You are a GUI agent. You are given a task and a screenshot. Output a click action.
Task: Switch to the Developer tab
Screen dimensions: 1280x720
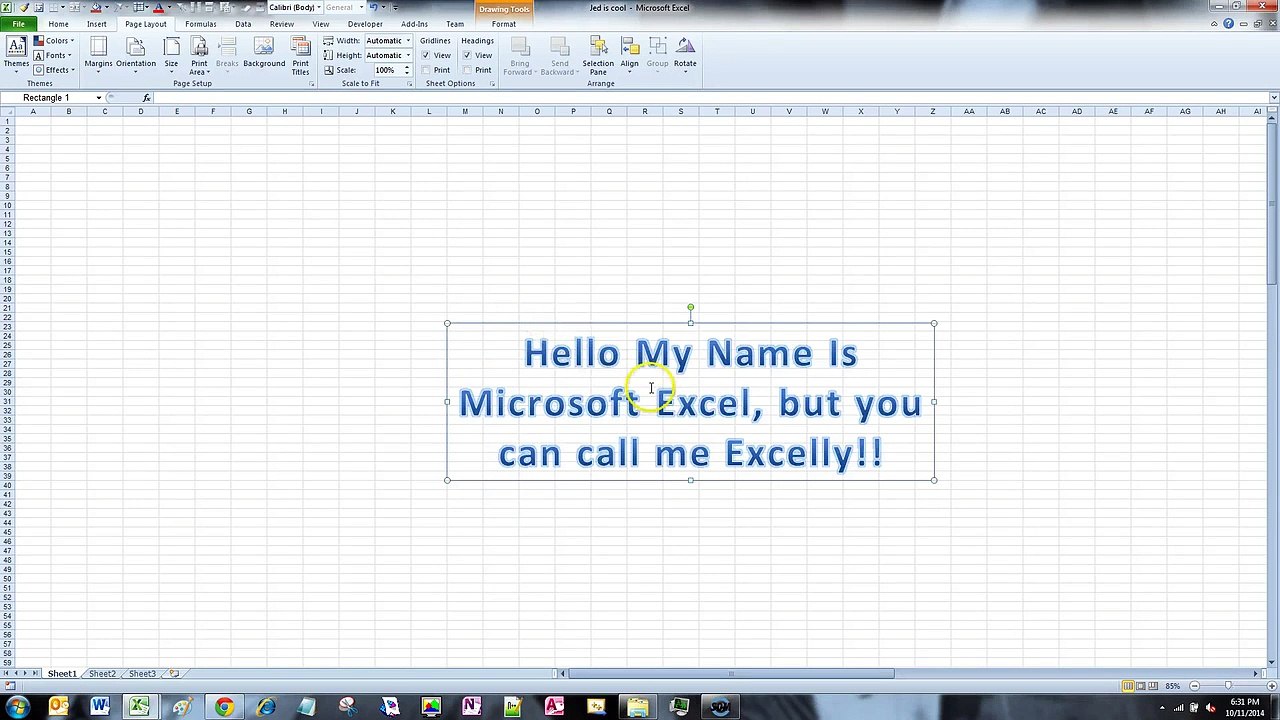click(x=365, y=24)
